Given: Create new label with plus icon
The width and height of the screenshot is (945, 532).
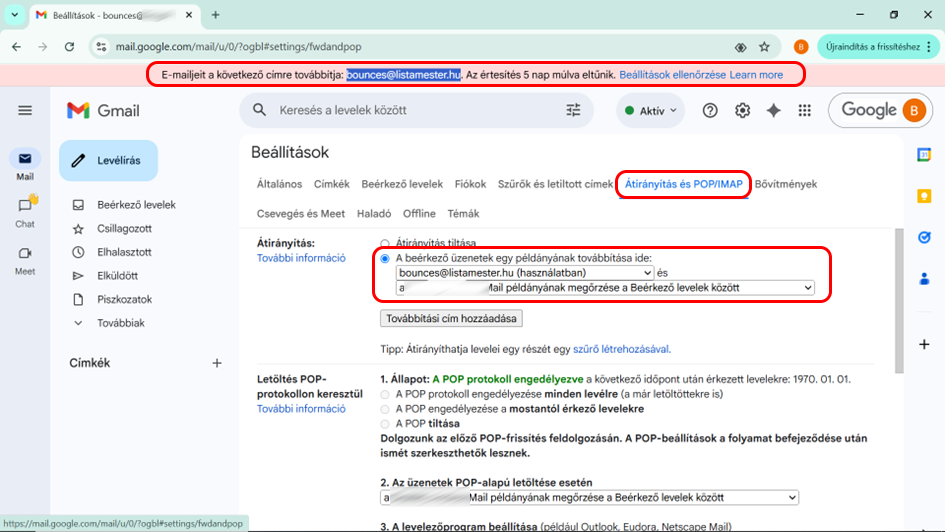Looking at the screenshot, I should 217,363.
